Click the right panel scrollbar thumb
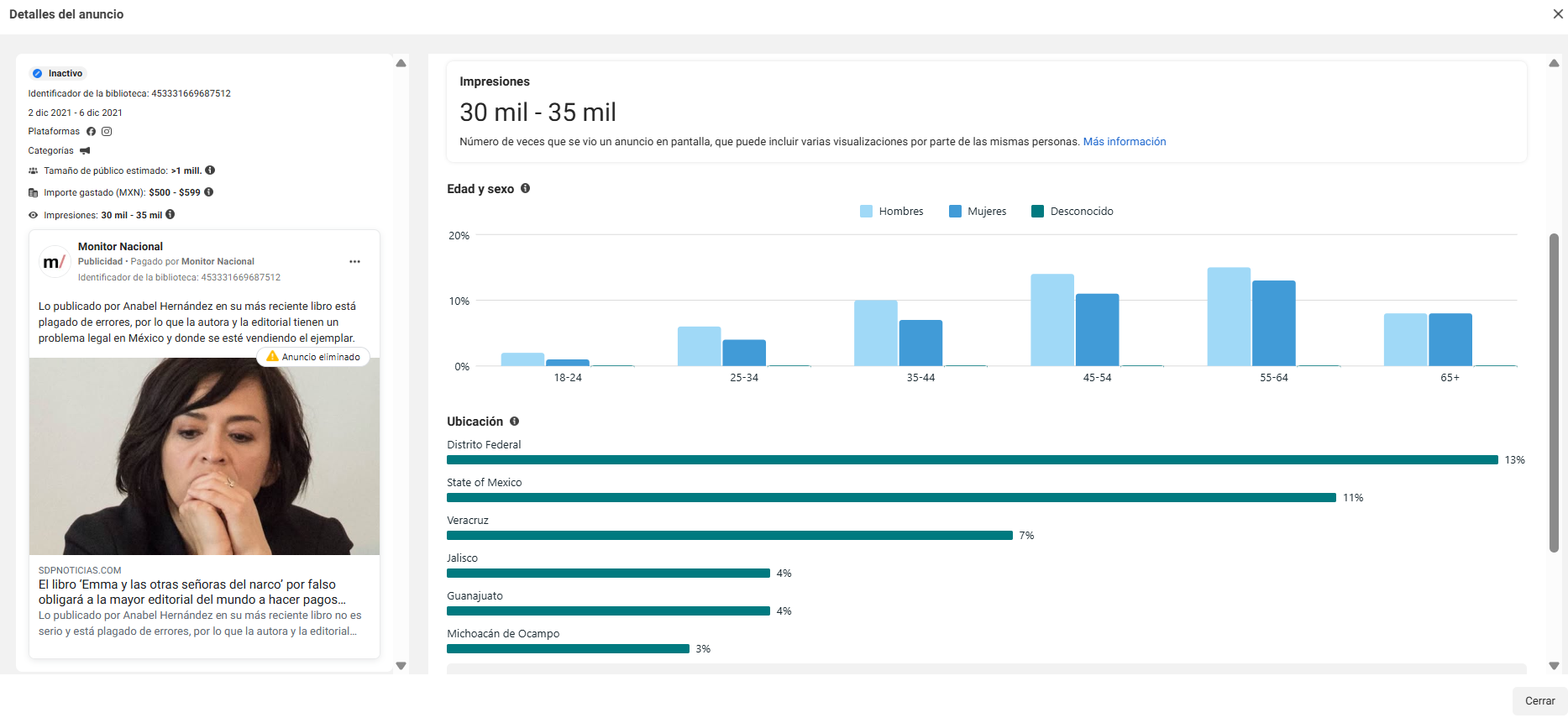 pyautogui.click(x=1554, y=393)
